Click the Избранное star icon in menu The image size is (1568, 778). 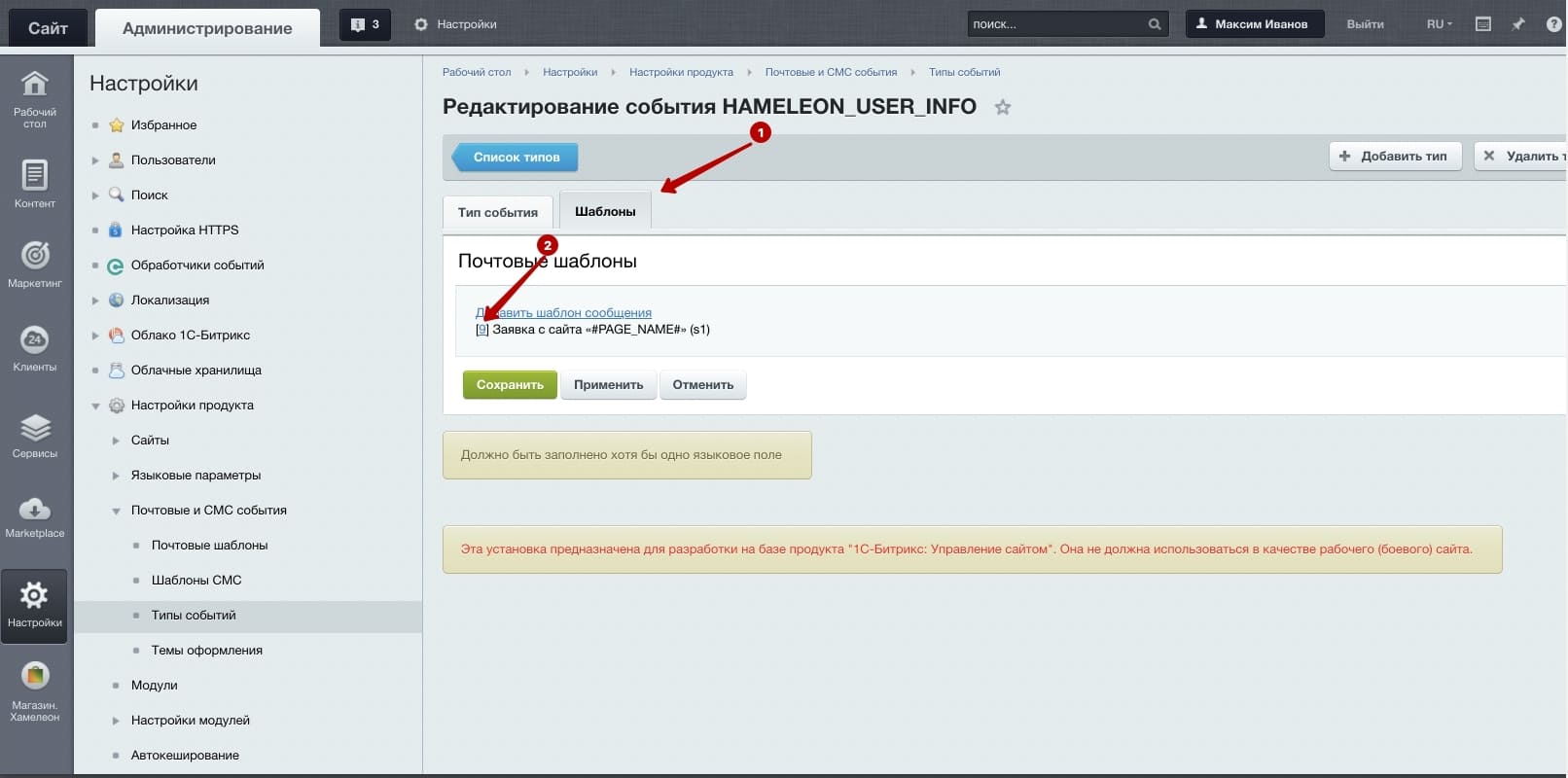tap(117, 124)
